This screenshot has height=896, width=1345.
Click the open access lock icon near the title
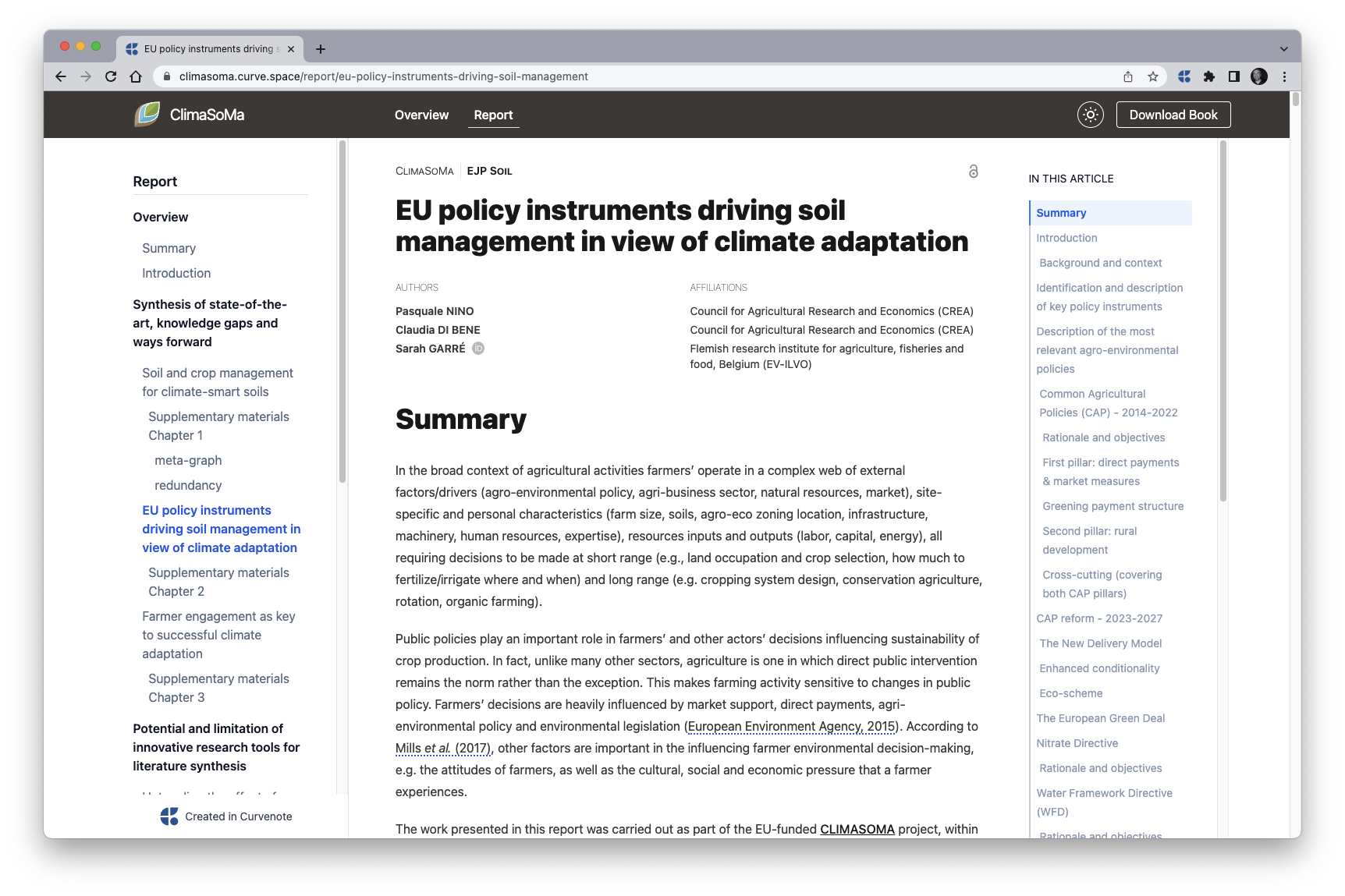point(973,172)
